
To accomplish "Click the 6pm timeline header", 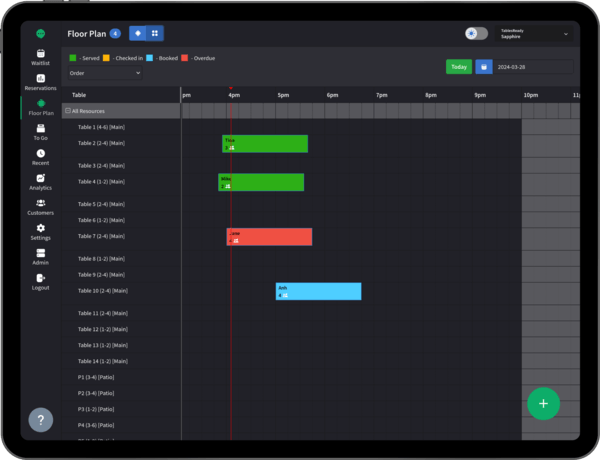I will (332, 95).
